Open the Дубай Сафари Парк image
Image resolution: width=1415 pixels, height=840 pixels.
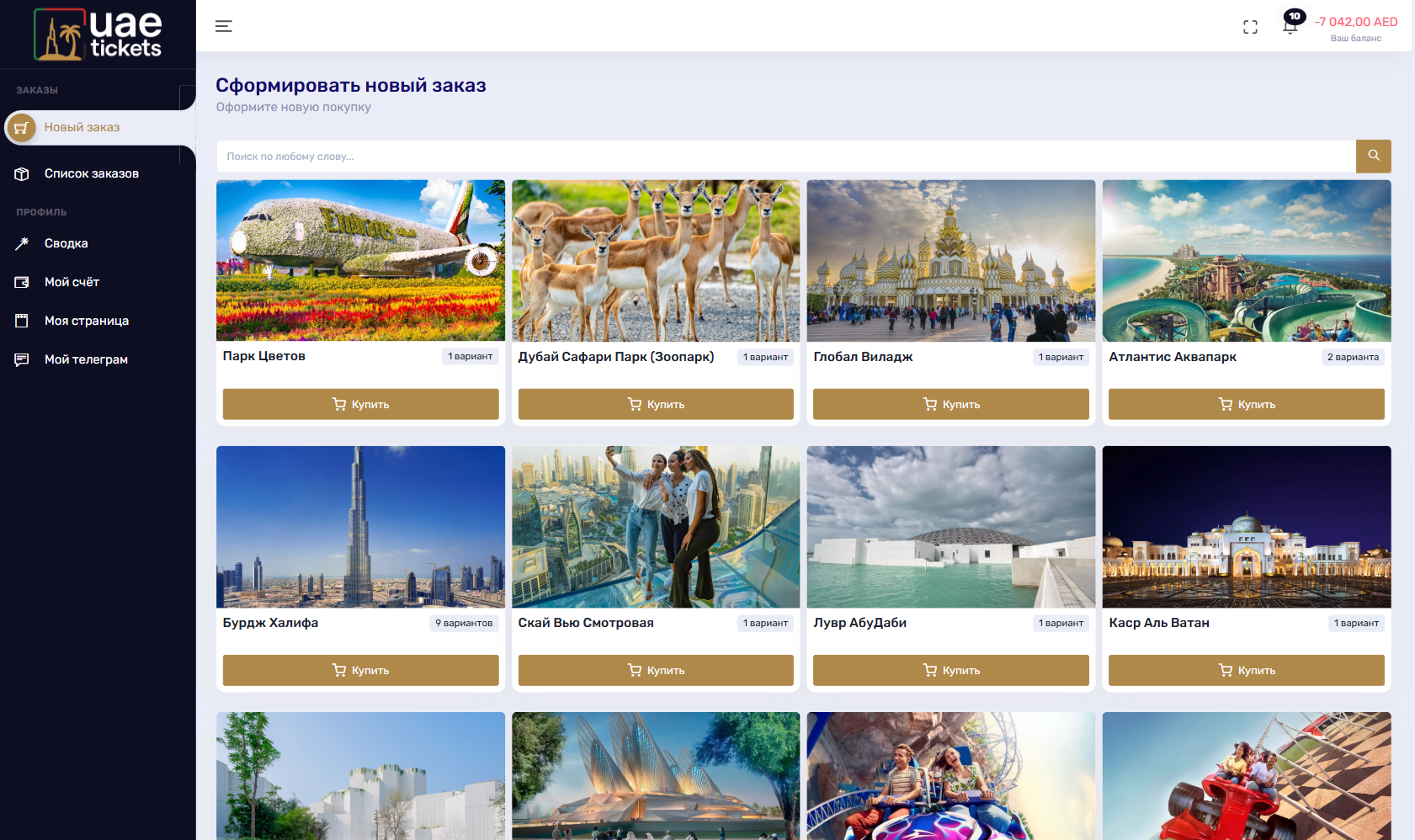(656, 260)
